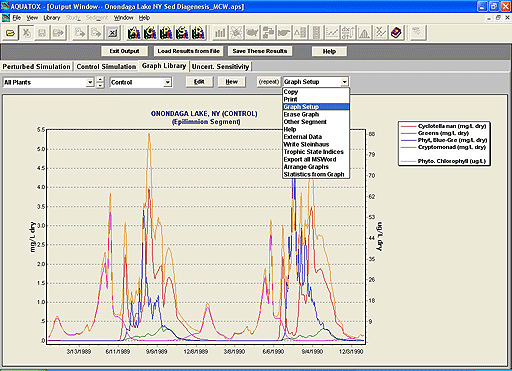Open the Library menu
The image size is (512, 371).
52,18
